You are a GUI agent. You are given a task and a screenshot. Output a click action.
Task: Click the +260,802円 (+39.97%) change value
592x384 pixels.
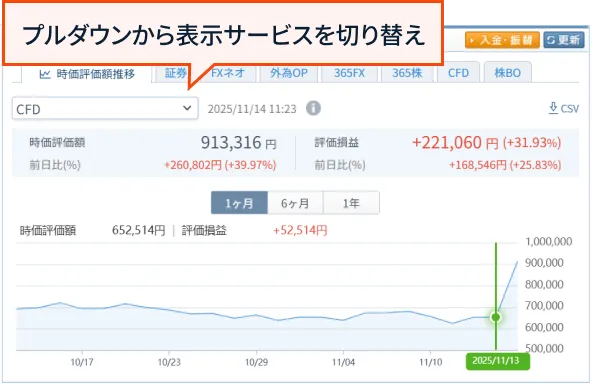point(220,165)
